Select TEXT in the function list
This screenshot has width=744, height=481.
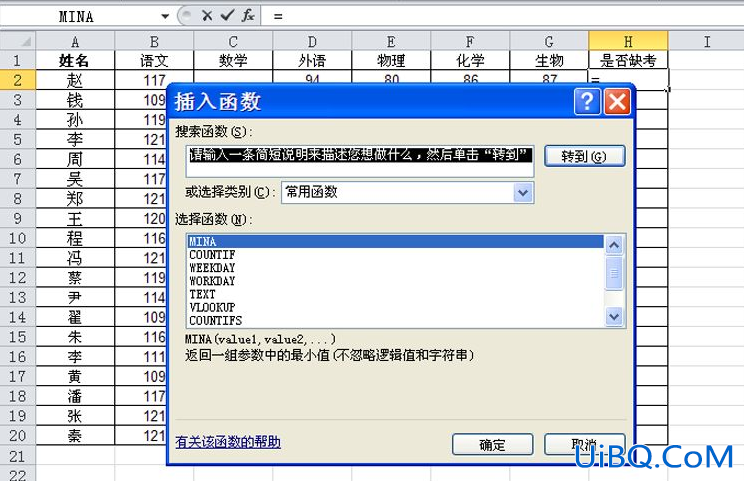[396, 294]
